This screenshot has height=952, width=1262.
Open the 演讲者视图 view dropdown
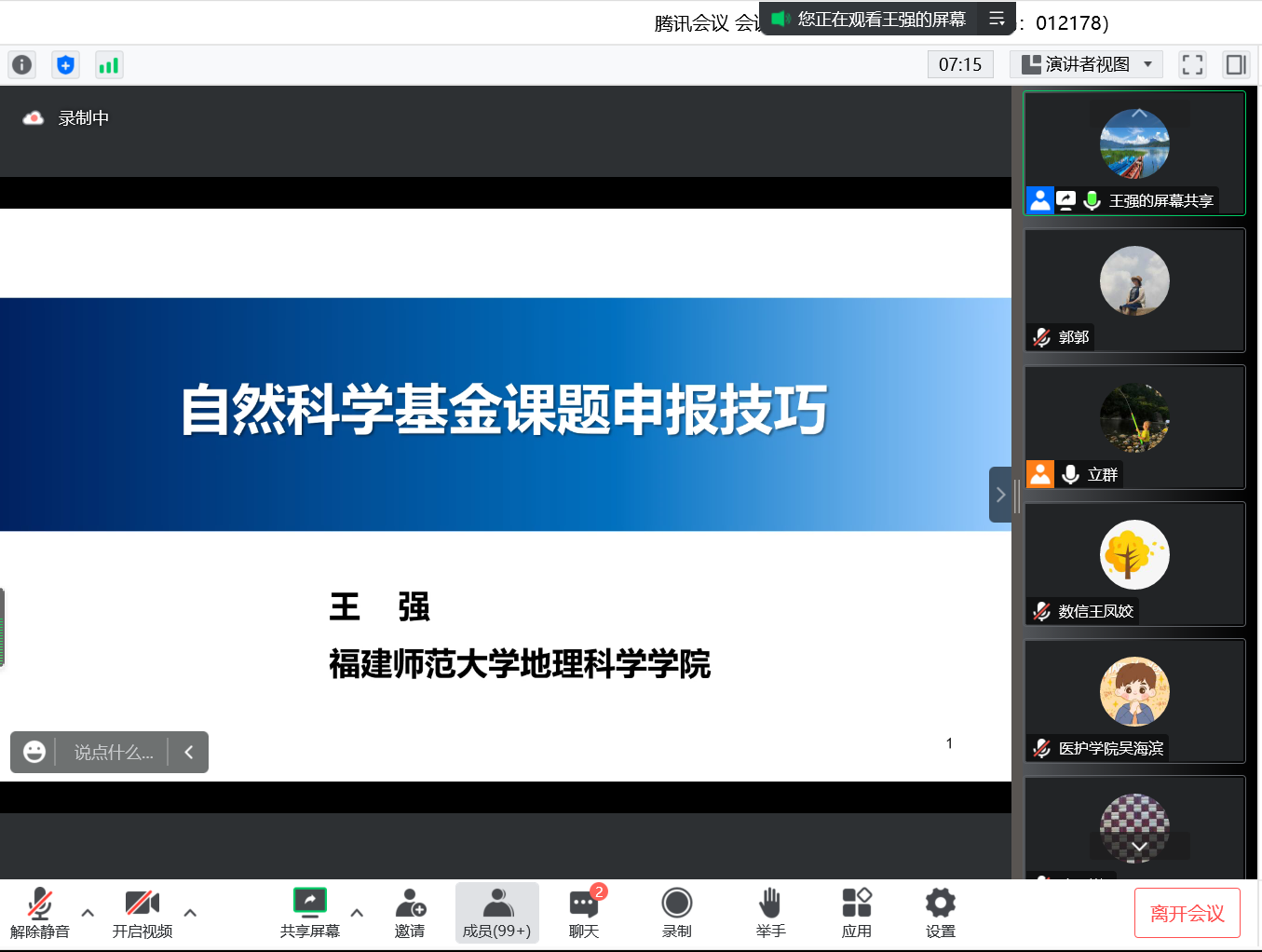[x=1086, y=64]
